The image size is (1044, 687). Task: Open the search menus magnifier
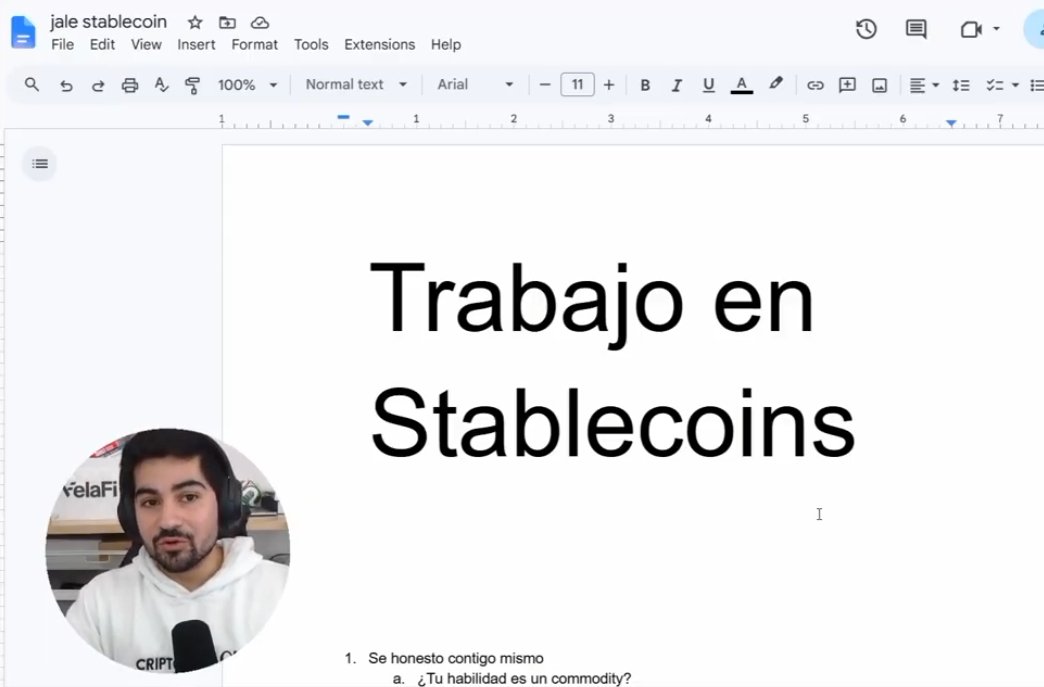click(x=31, y=85)
